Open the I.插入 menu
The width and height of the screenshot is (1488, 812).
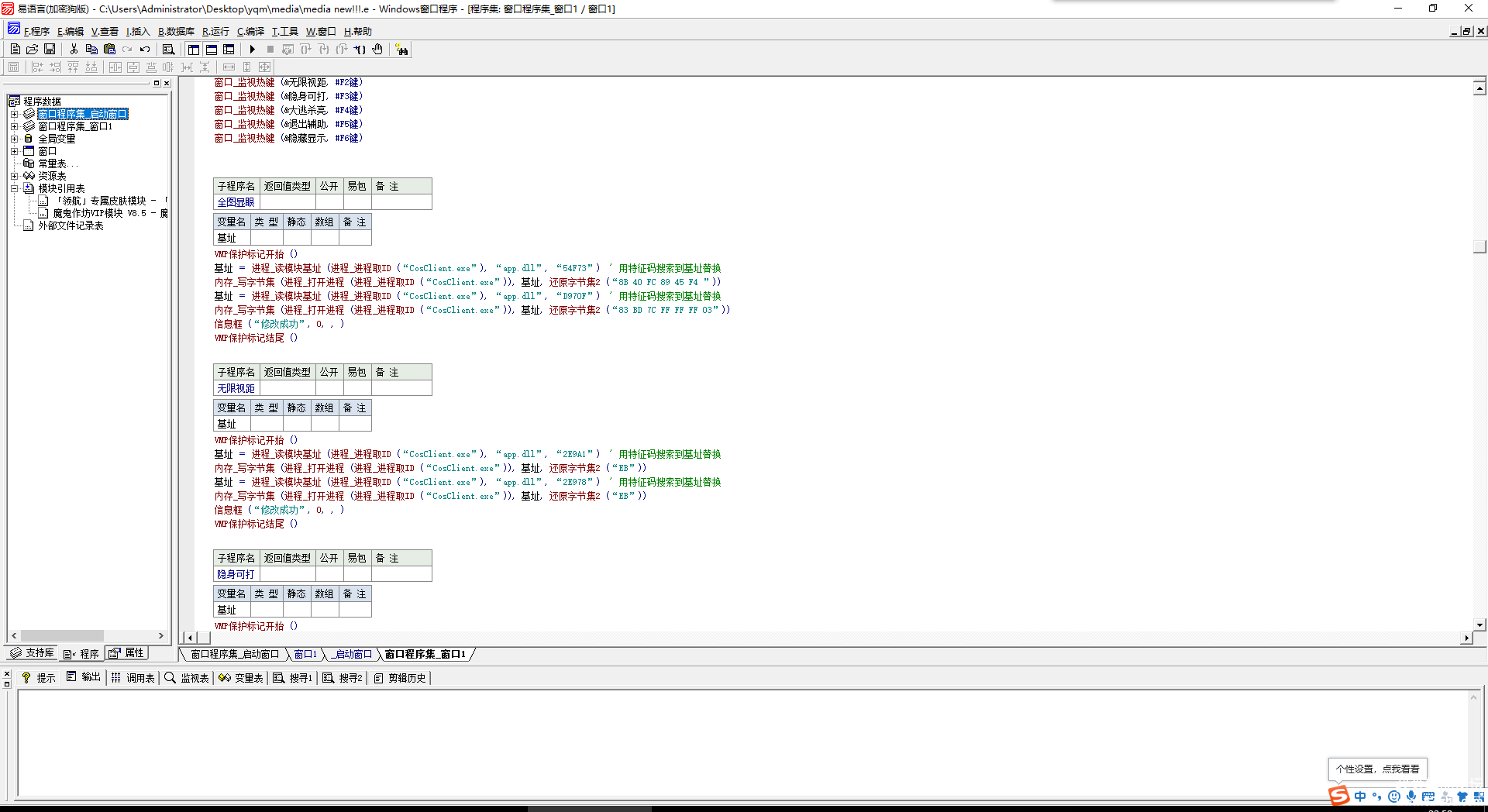click(138, 32)
